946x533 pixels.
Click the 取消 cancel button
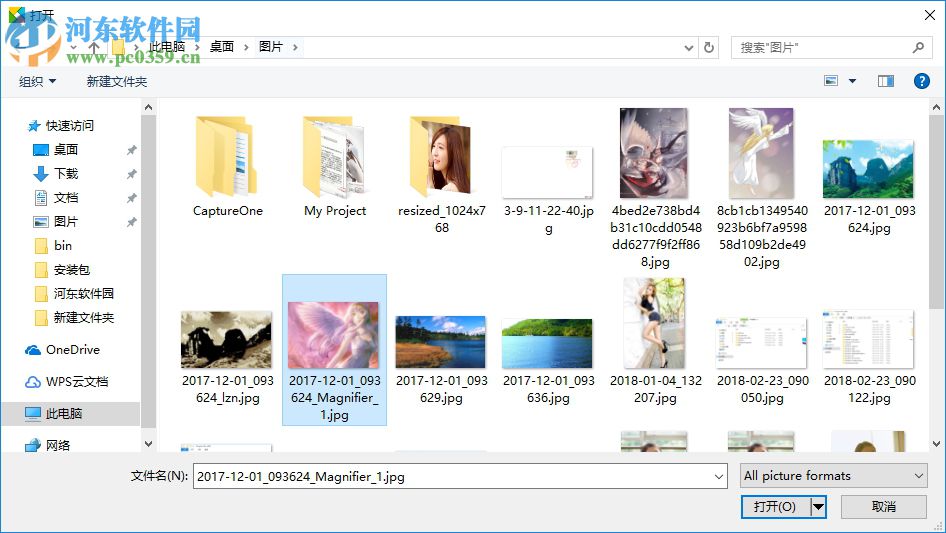pyautogui.click(x=884, y=506)
